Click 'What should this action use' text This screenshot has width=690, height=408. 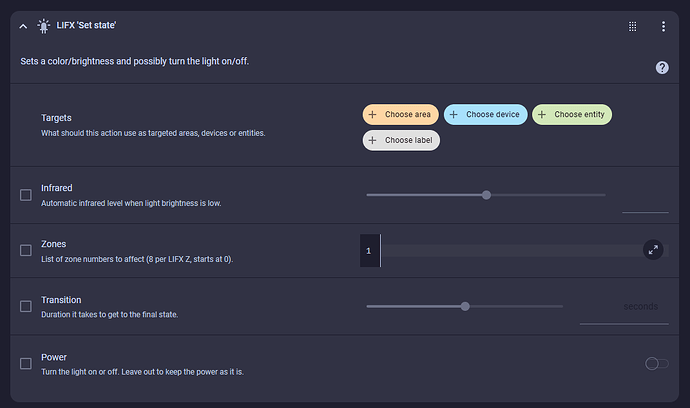tap(153, 133)
